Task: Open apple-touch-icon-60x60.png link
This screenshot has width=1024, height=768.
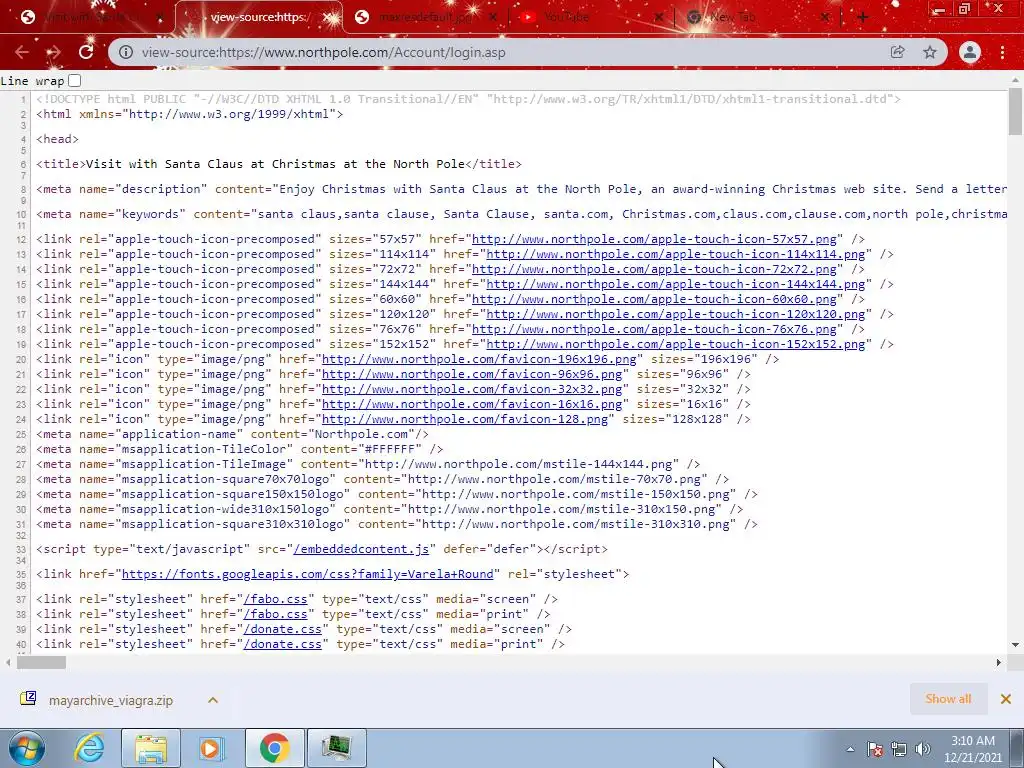Action: 654,299
